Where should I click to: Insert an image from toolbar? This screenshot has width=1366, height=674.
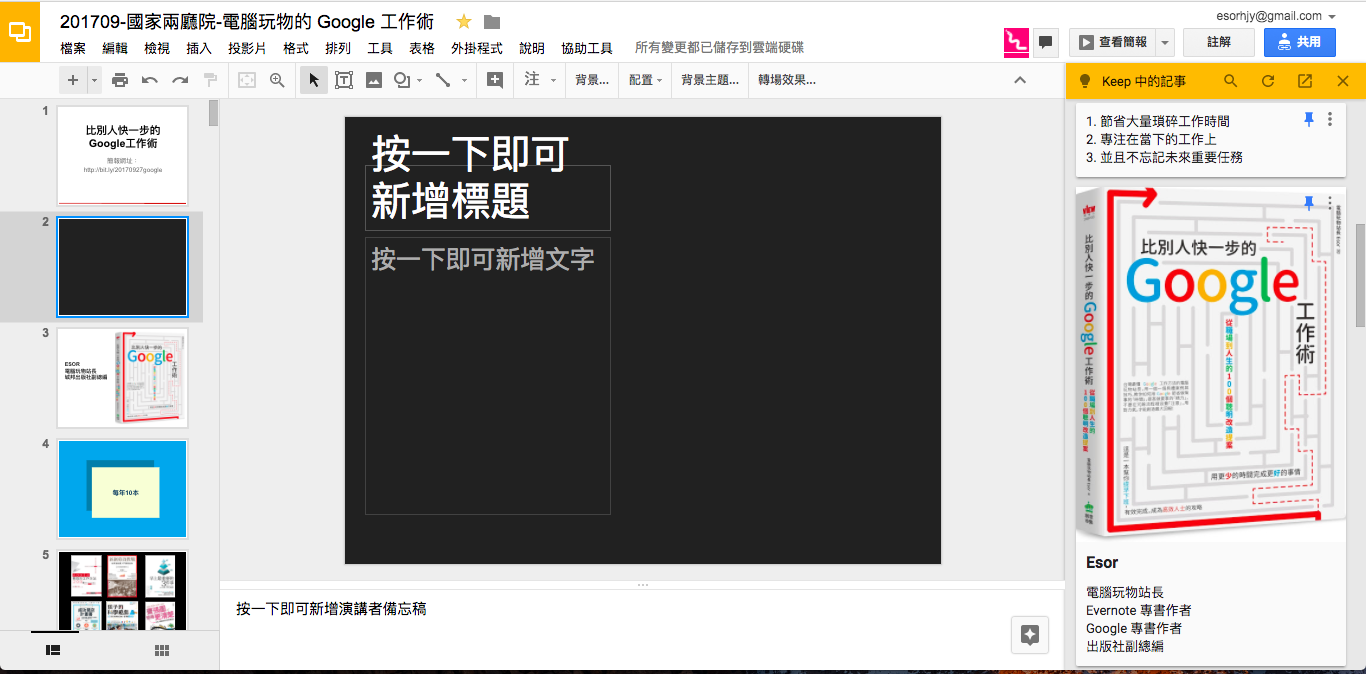[374, 80]
